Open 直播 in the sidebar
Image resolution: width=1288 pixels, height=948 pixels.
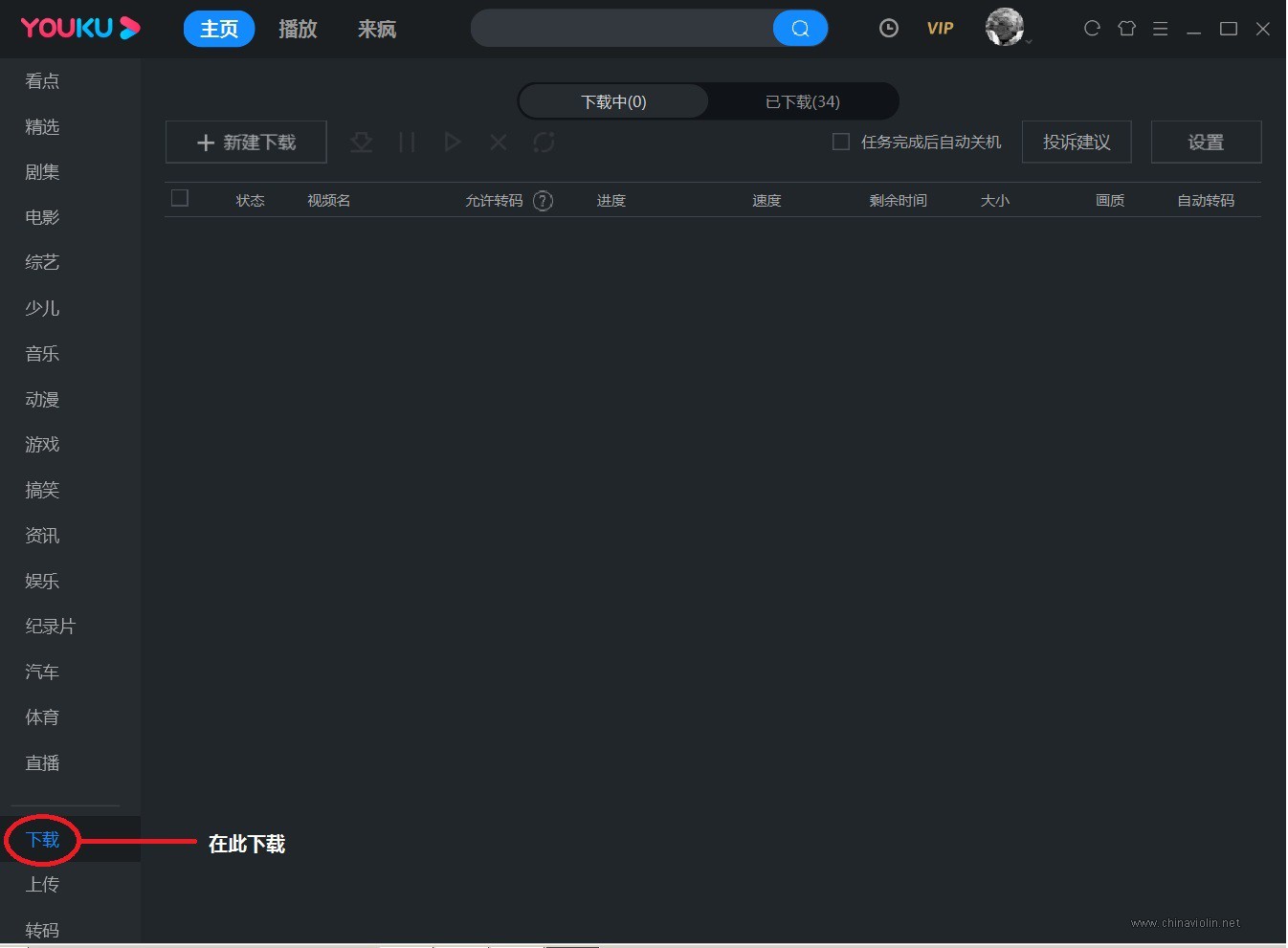click(x=42, y=763)
